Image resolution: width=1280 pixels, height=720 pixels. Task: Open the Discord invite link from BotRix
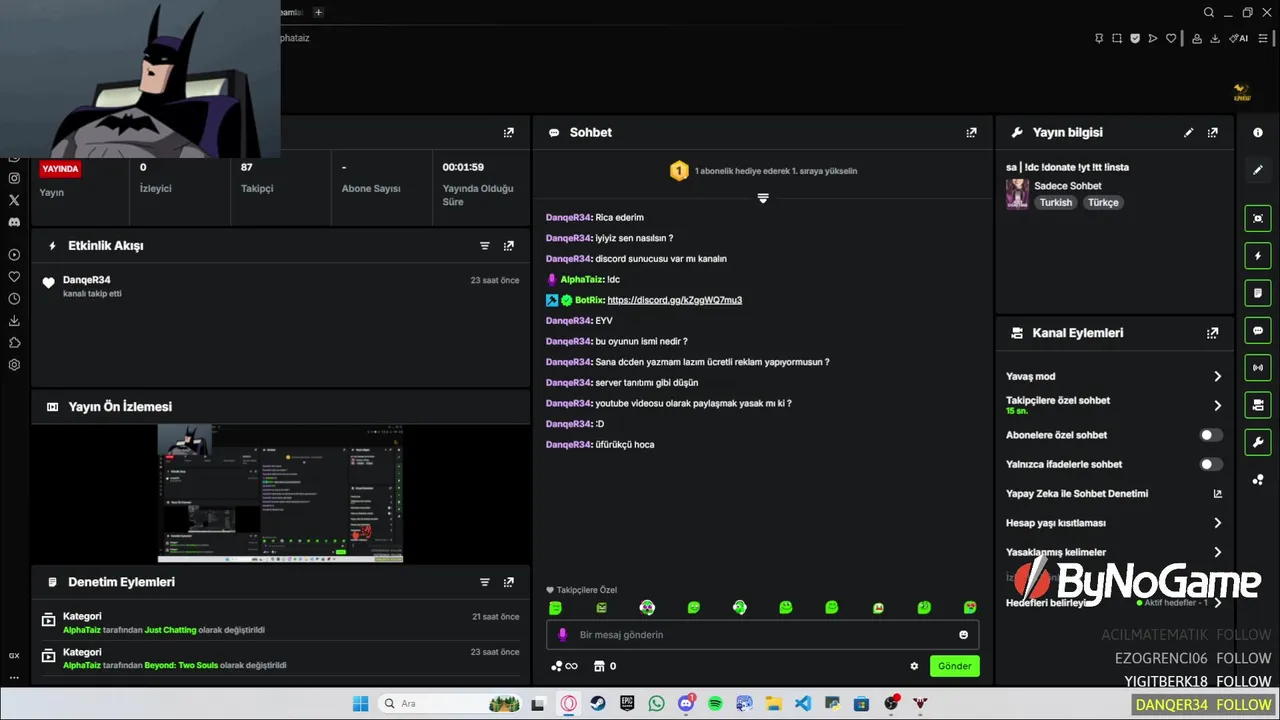pyautogui.click(x=674, y=300)
